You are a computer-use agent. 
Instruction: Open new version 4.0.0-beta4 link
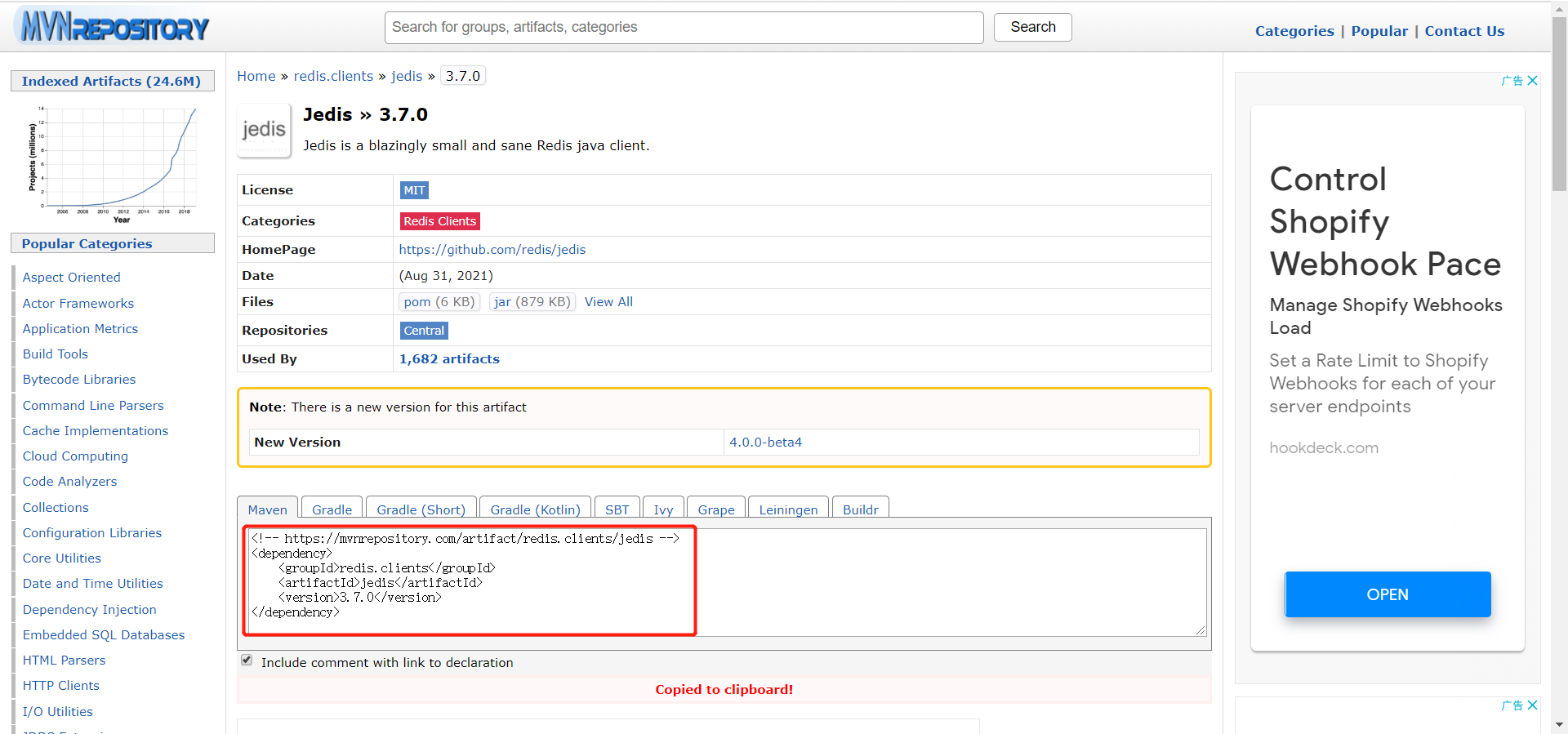click(x=765, y=443)
